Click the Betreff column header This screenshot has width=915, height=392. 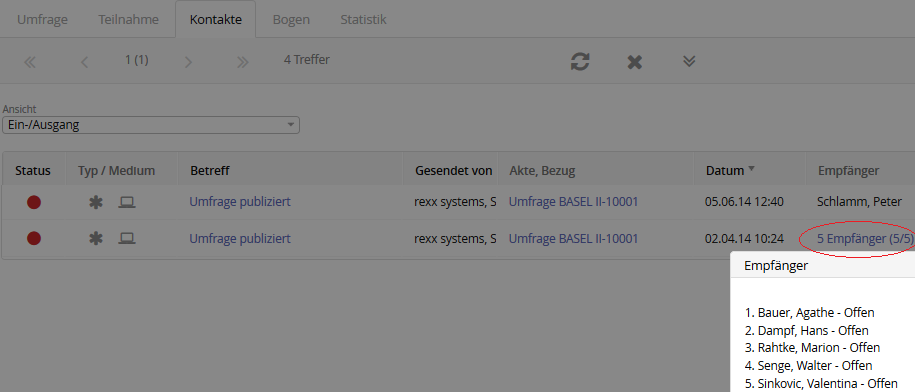tap(209, 171)
